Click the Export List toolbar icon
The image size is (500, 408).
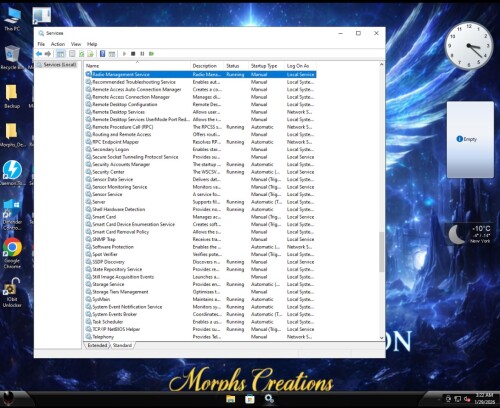90,54
